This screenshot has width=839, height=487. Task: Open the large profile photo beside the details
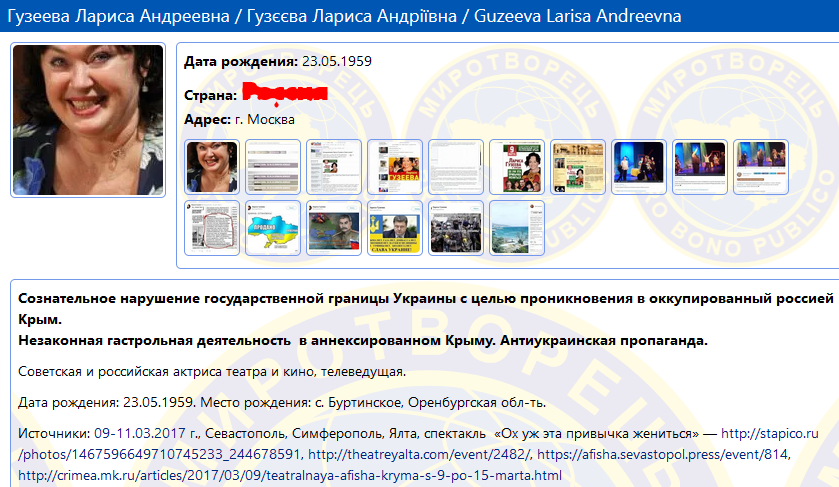click(88, 120)
